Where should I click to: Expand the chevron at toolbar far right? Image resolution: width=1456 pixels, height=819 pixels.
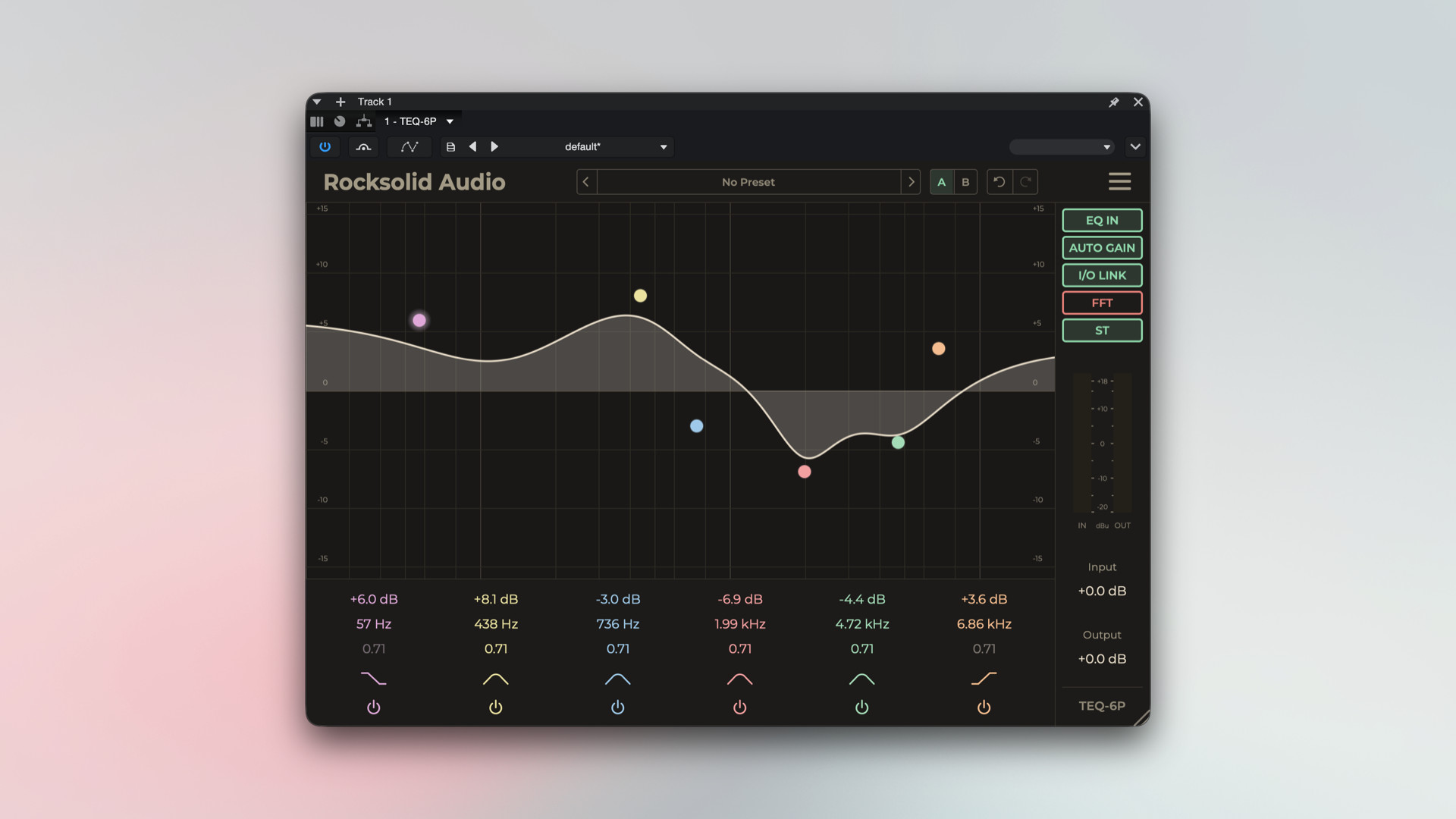point(1135,147)
